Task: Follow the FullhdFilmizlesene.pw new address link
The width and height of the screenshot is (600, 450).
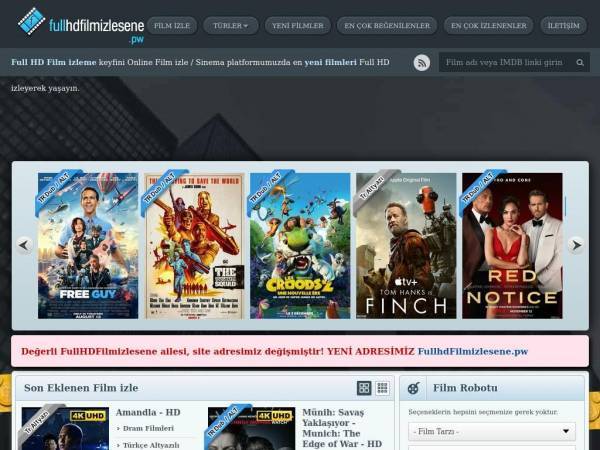Action: [x=473, y=351]
